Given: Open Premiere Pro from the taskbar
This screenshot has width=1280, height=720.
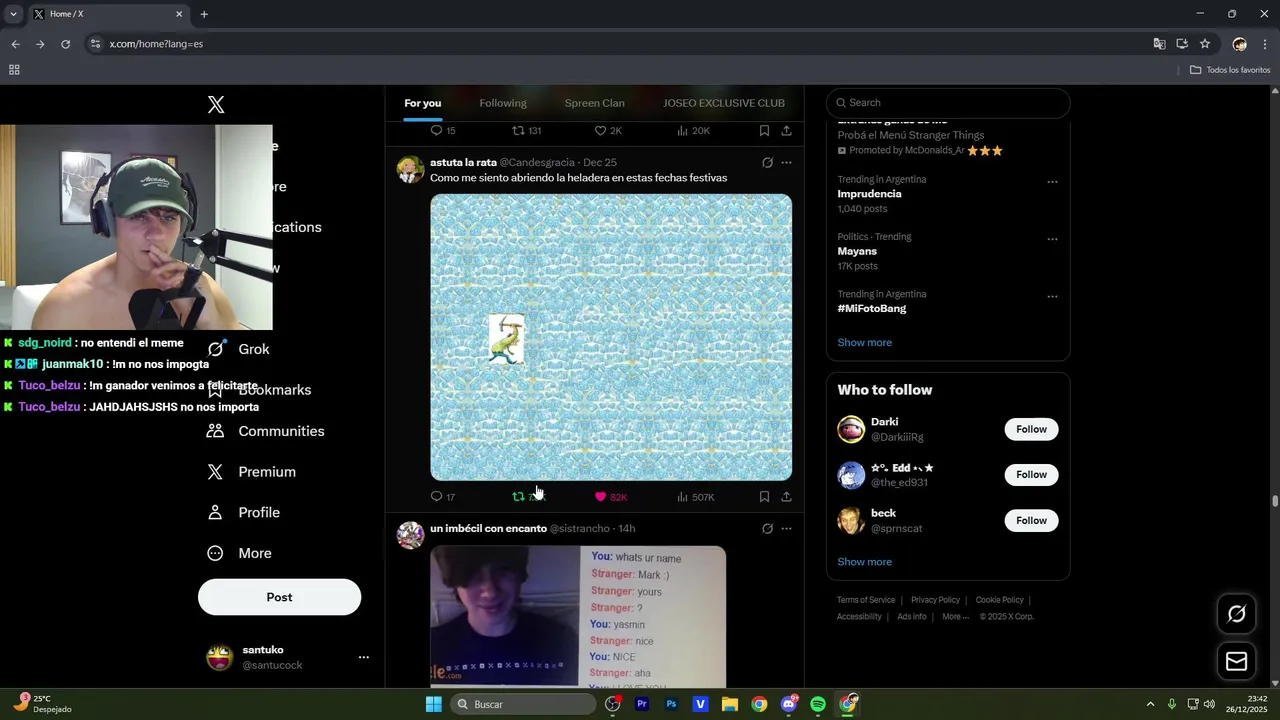Looking at the screenshot, I should (x=642, y=704).
